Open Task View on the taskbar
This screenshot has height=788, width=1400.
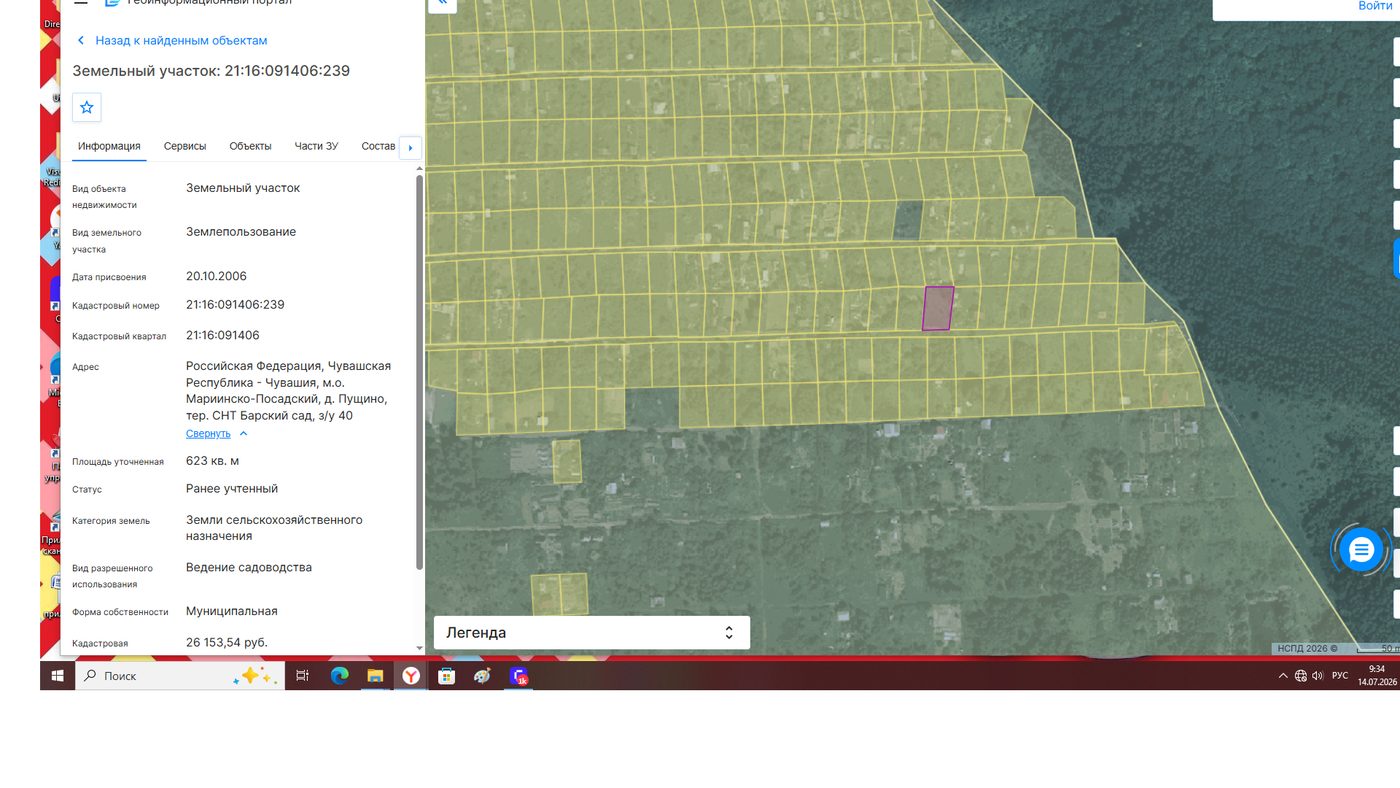pyautogui.click(x=303, y=676)
